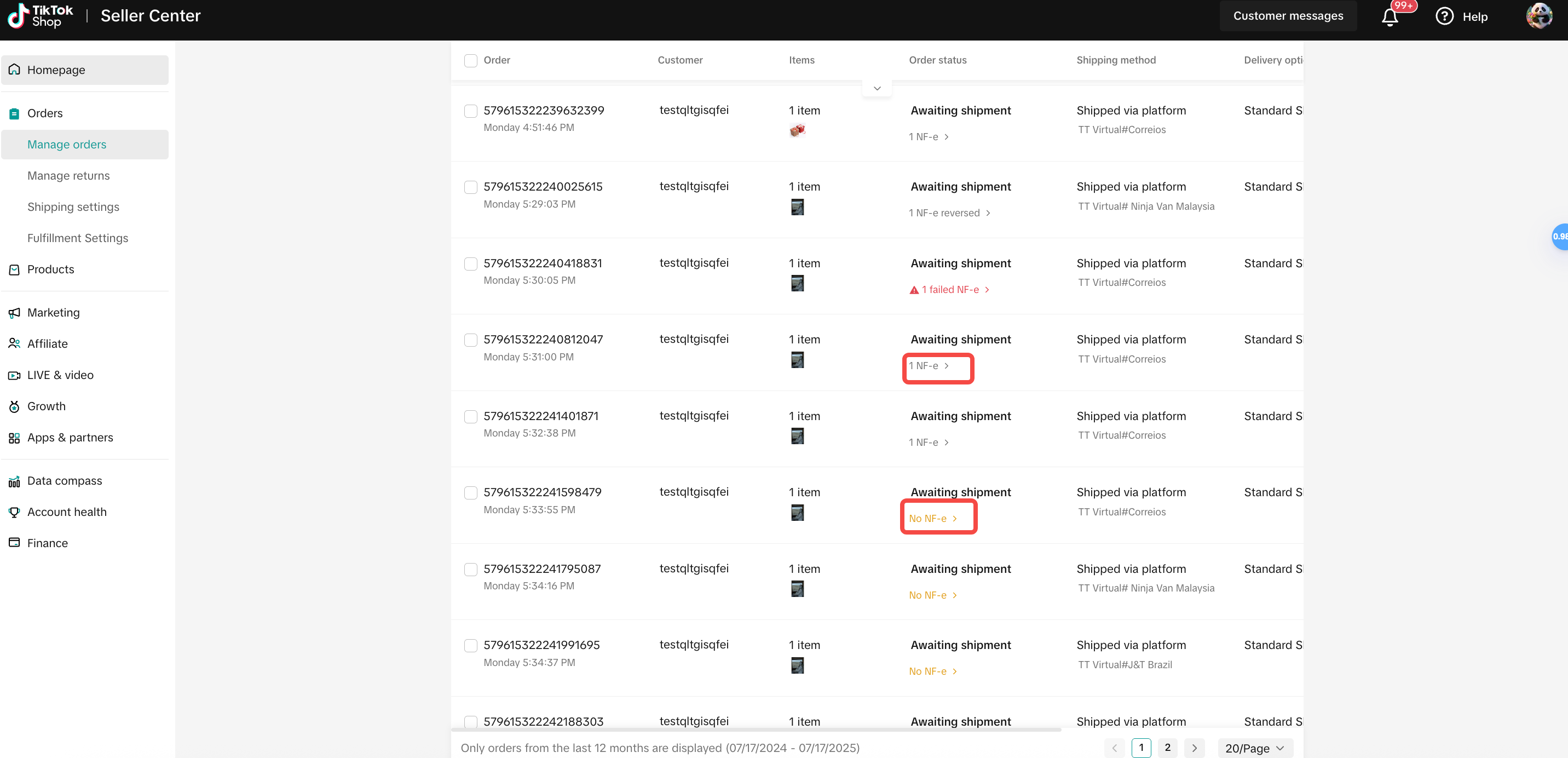Click the blue 0.98 floating badge
The image size is (1568, 758).
[x=1560, y=237]
